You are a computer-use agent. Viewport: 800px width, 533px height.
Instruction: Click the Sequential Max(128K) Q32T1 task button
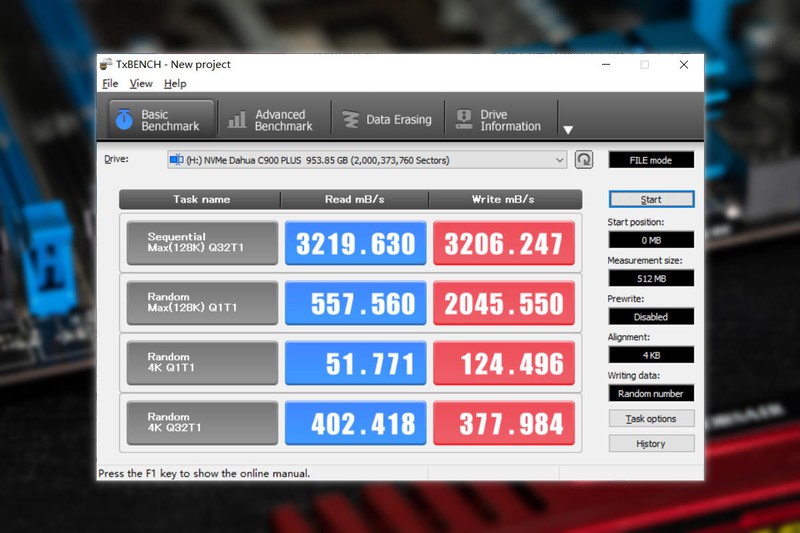(202, 243)
